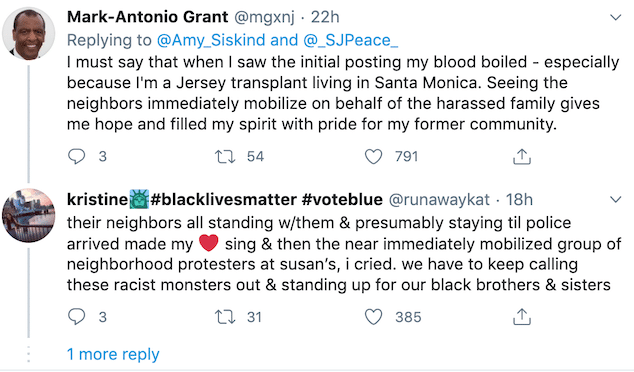View Mark-Antonio Grant's profile picture

coord(28,34)
